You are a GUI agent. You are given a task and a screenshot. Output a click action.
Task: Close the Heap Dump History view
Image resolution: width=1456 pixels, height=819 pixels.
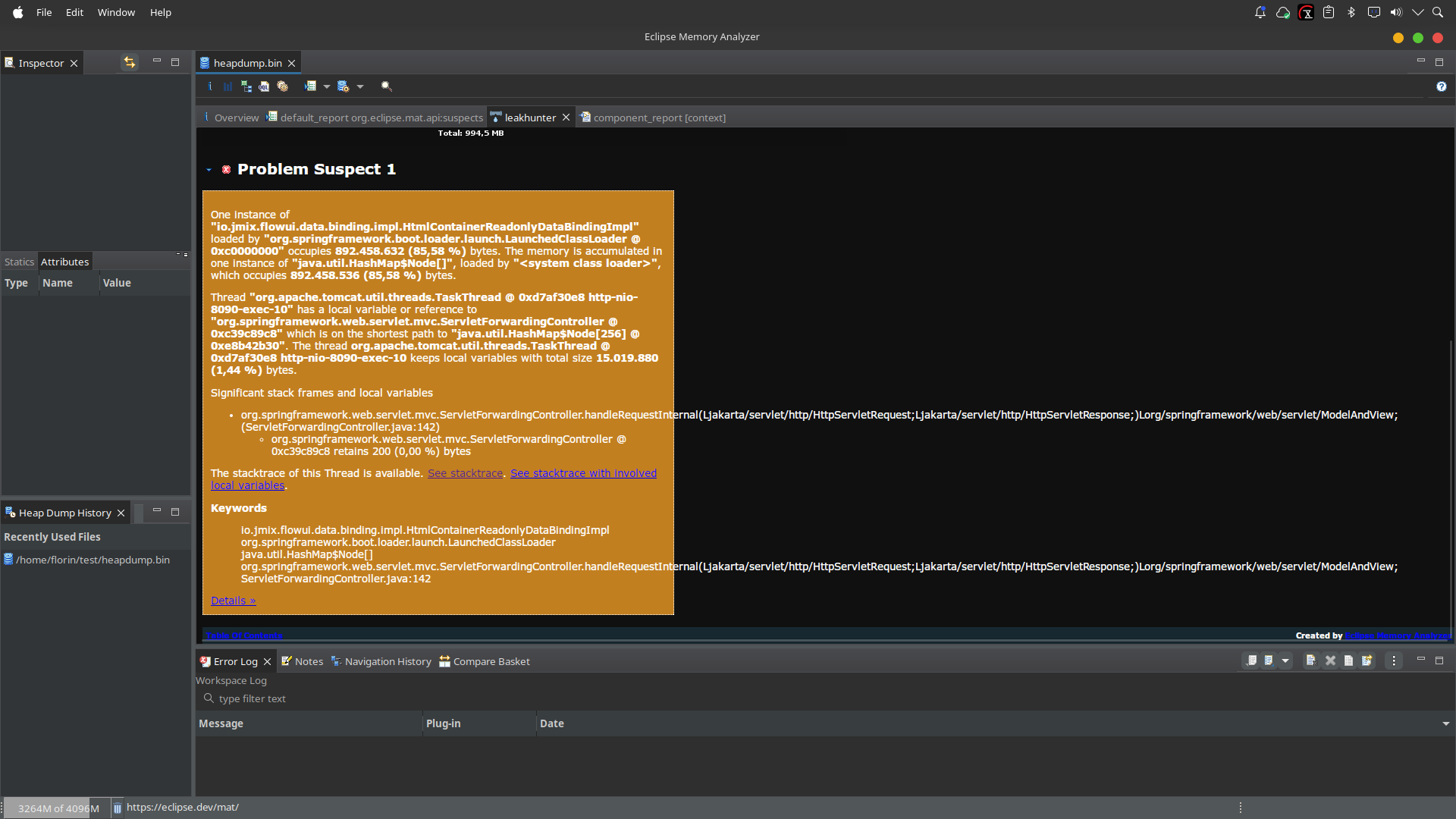121,513
